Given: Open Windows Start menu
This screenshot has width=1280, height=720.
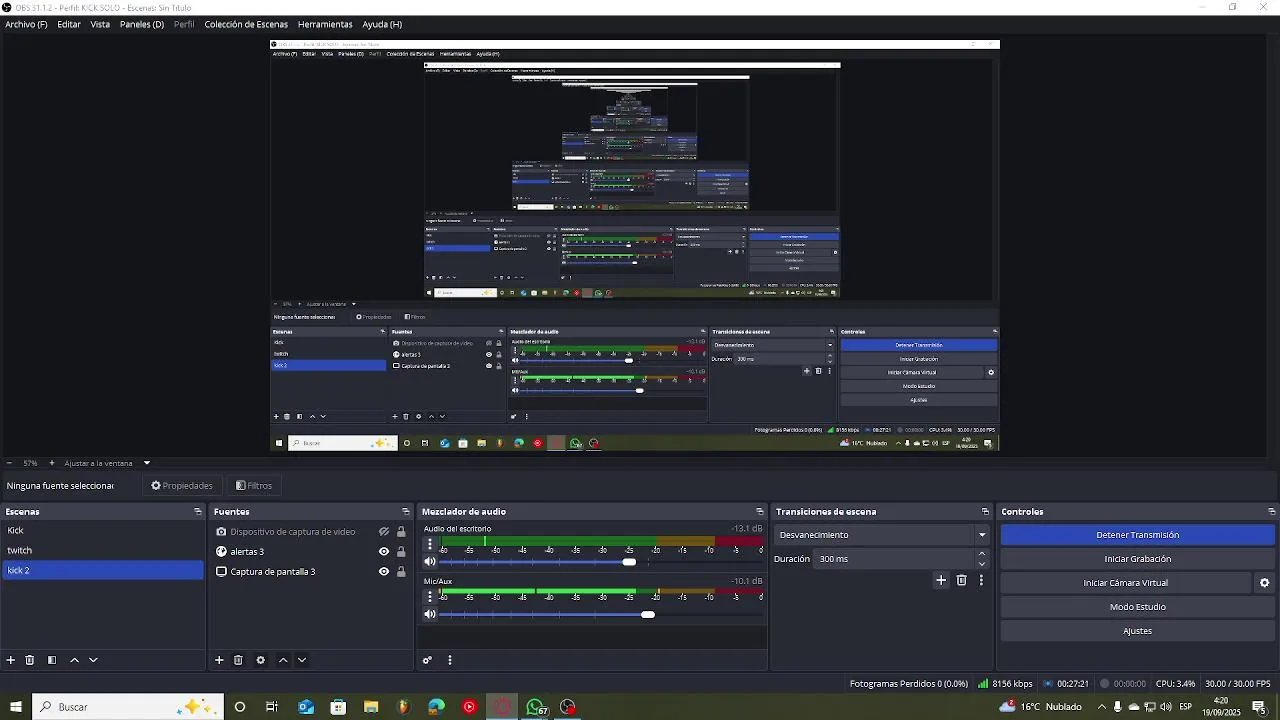Looking at the screenshot, I should (x=15, y=707).
